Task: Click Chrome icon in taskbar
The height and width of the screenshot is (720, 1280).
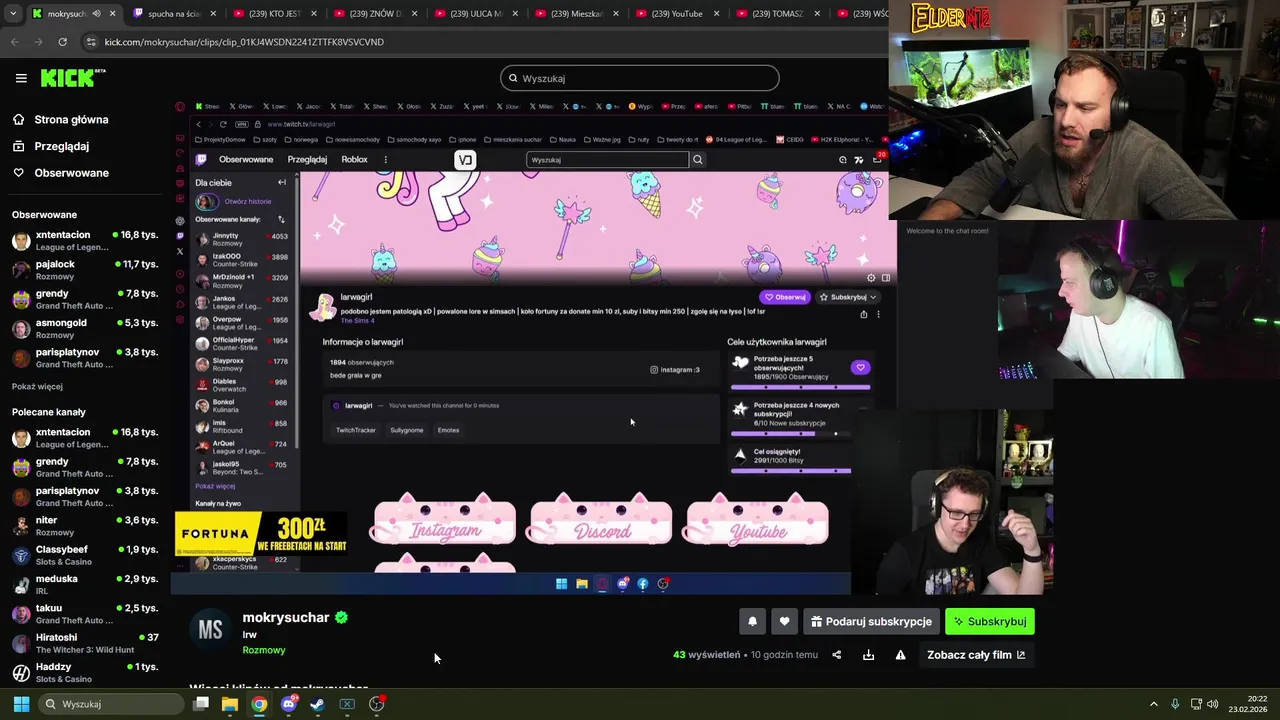Action: tap(259, 704)
